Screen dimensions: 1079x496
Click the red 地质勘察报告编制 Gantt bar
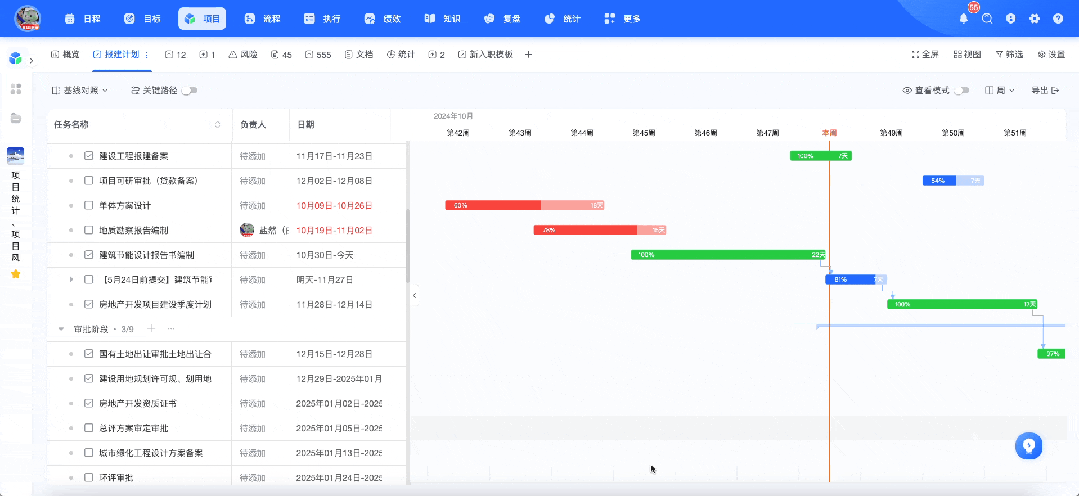pos(599,230)
